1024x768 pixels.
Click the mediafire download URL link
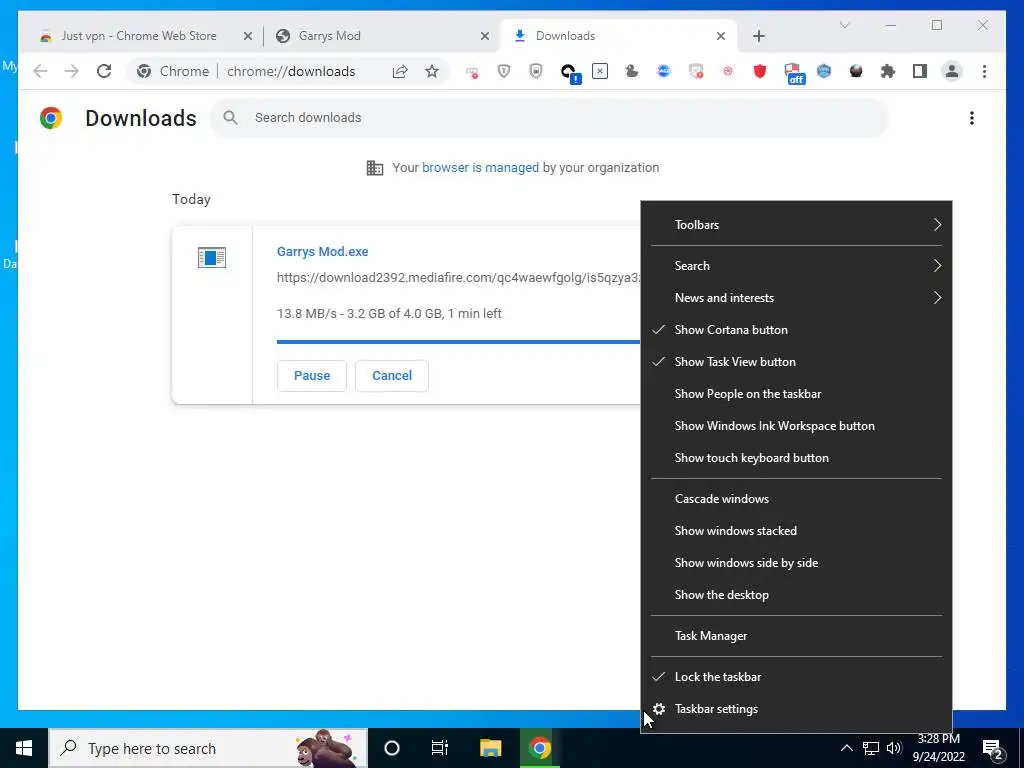click(458, 278)
